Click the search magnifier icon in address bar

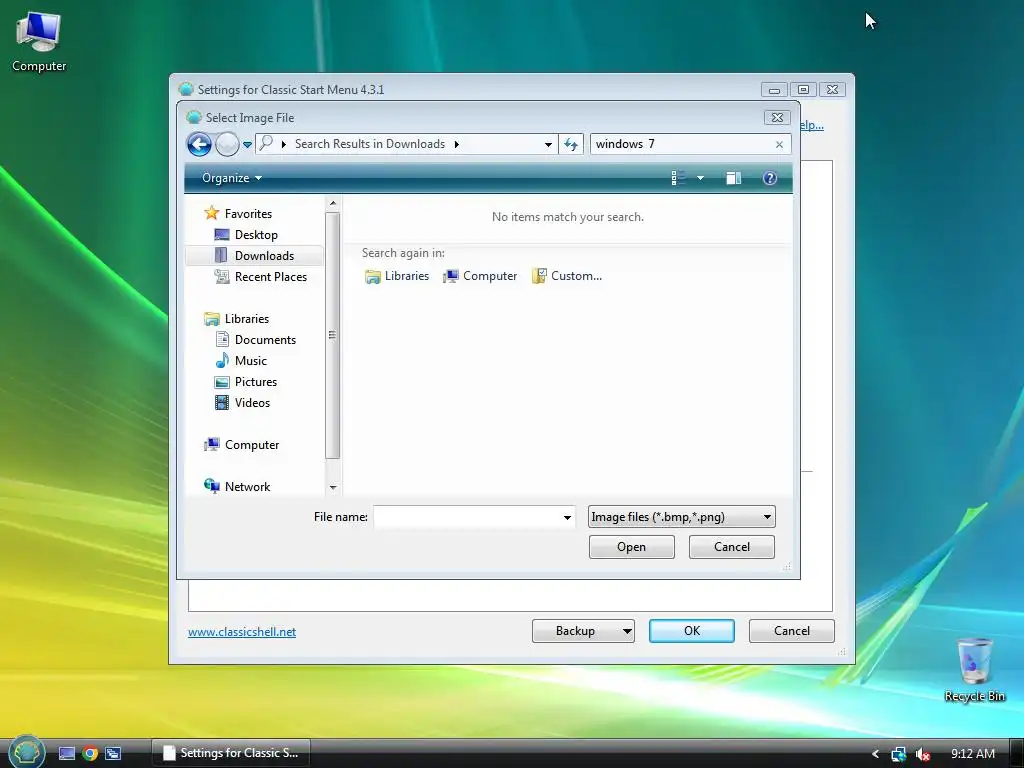tap(266, 144)
